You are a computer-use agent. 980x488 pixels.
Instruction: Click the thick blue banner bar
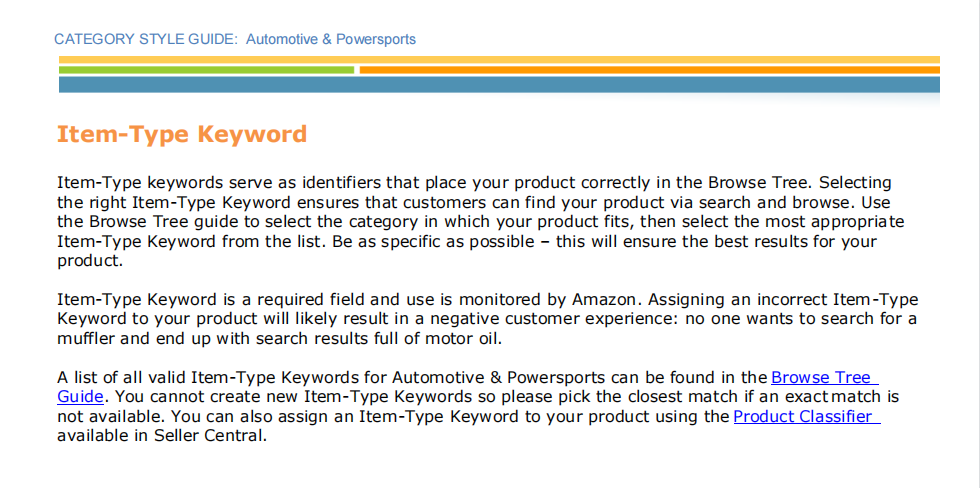(x=499, y=85)
